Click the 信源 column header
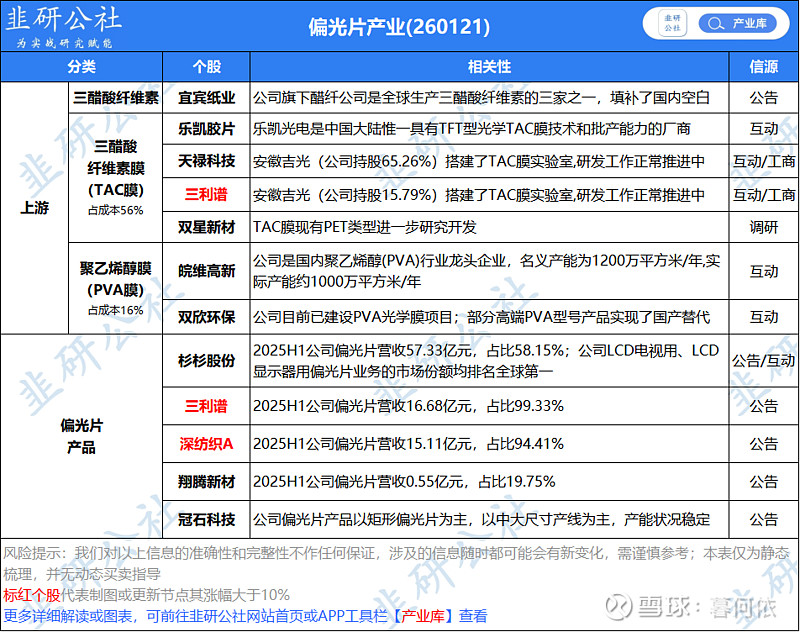 pos(764,66)
